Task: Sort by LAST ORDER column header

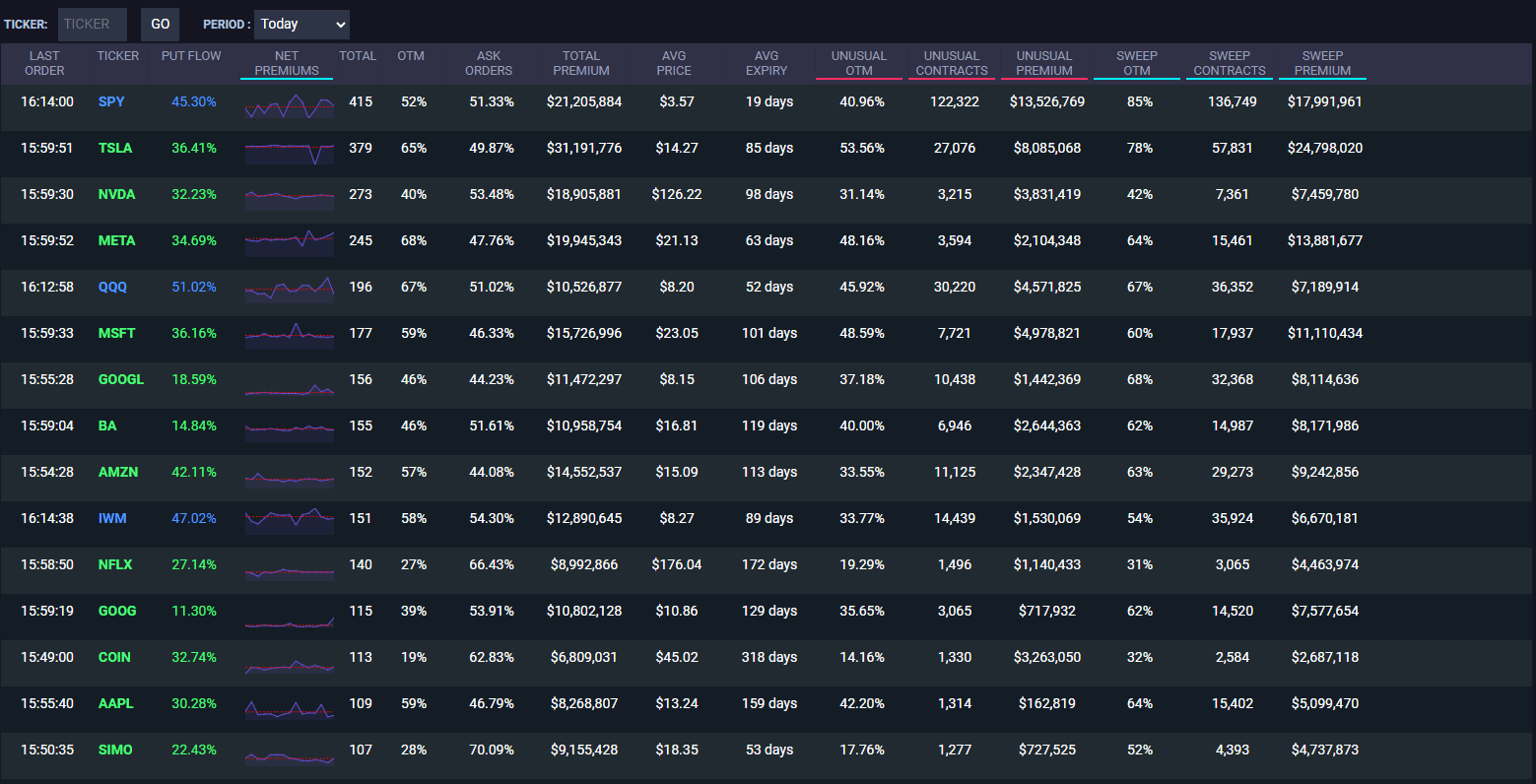Action: (x=44, y=63)
